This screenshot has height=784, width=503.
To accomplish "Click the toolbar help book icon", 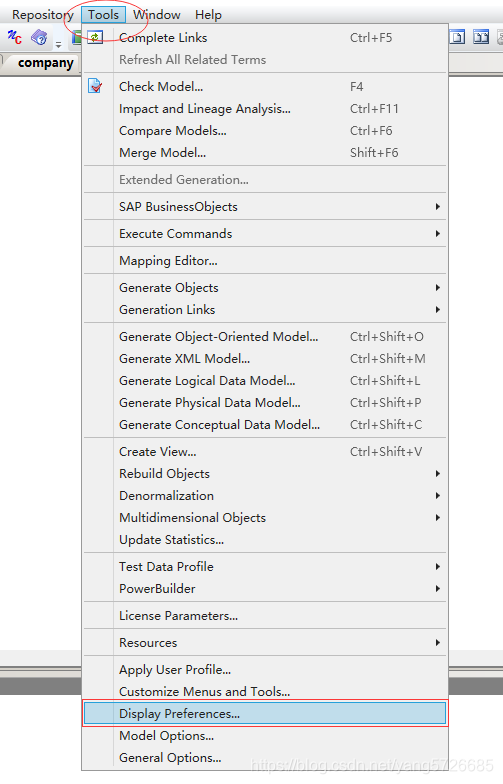I will click(x=39, y=37).
